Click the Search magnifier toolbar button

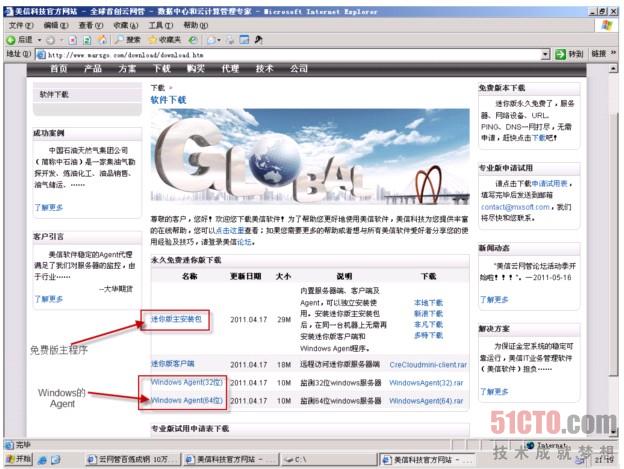pyautogui.click(x=127, y=40)
